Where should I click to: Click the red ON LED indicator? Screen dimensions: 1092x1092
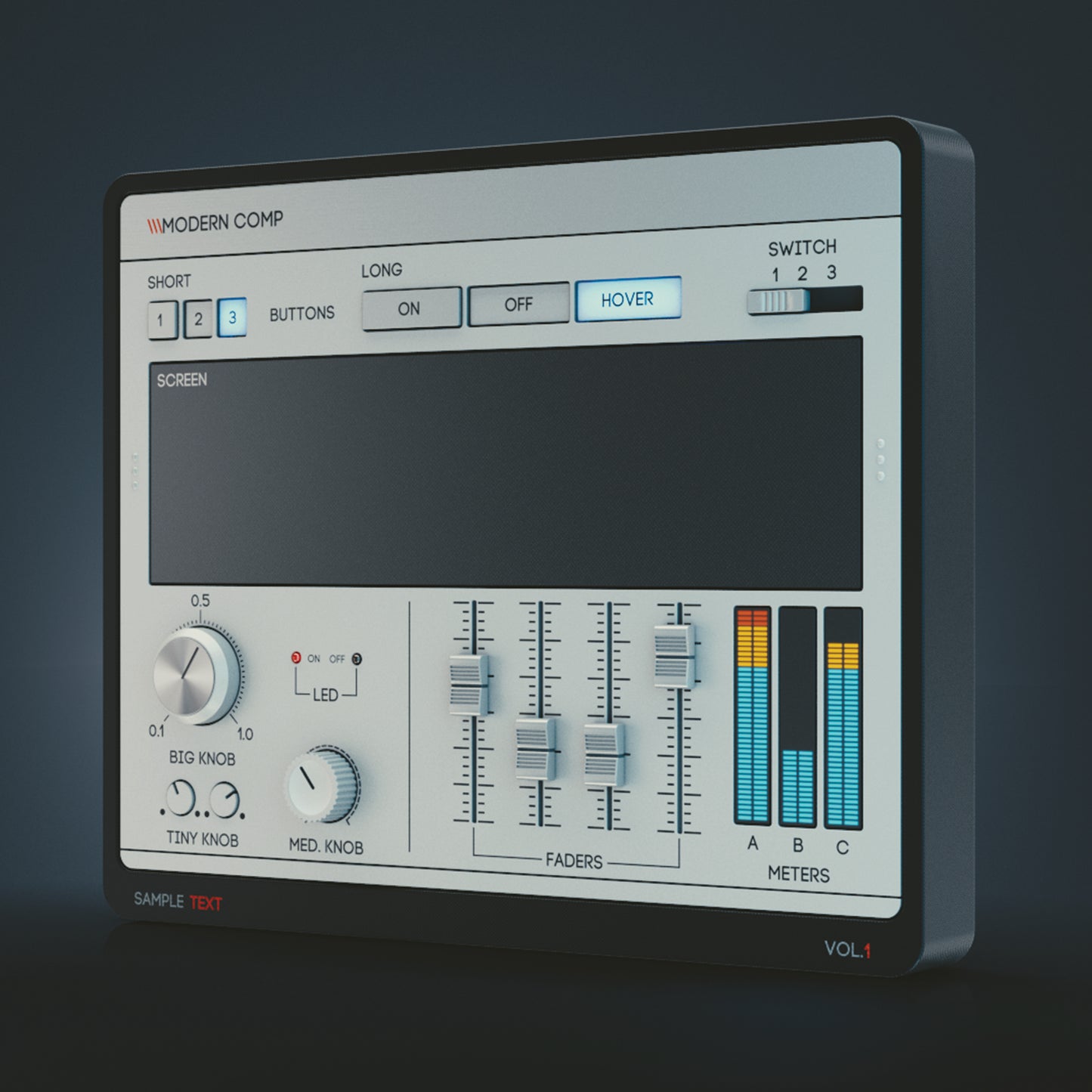click(296, 658)
